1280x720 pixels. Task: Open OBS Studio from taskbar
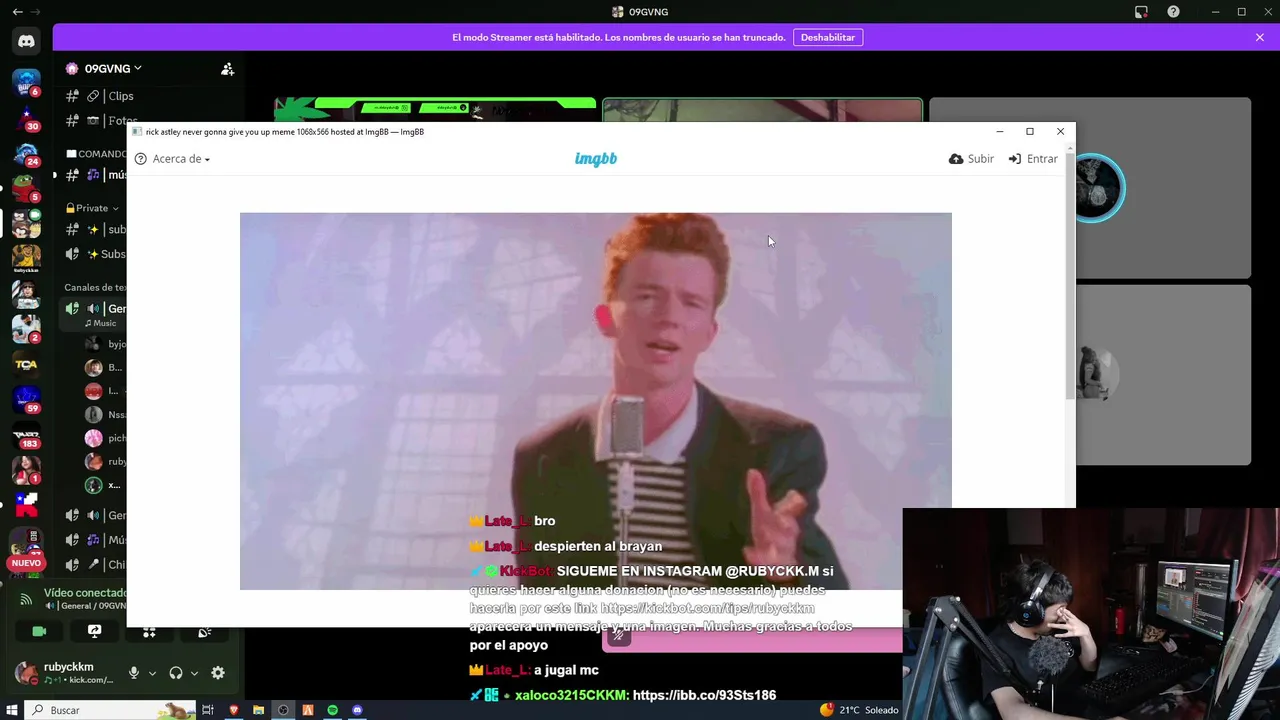[283, 710]
